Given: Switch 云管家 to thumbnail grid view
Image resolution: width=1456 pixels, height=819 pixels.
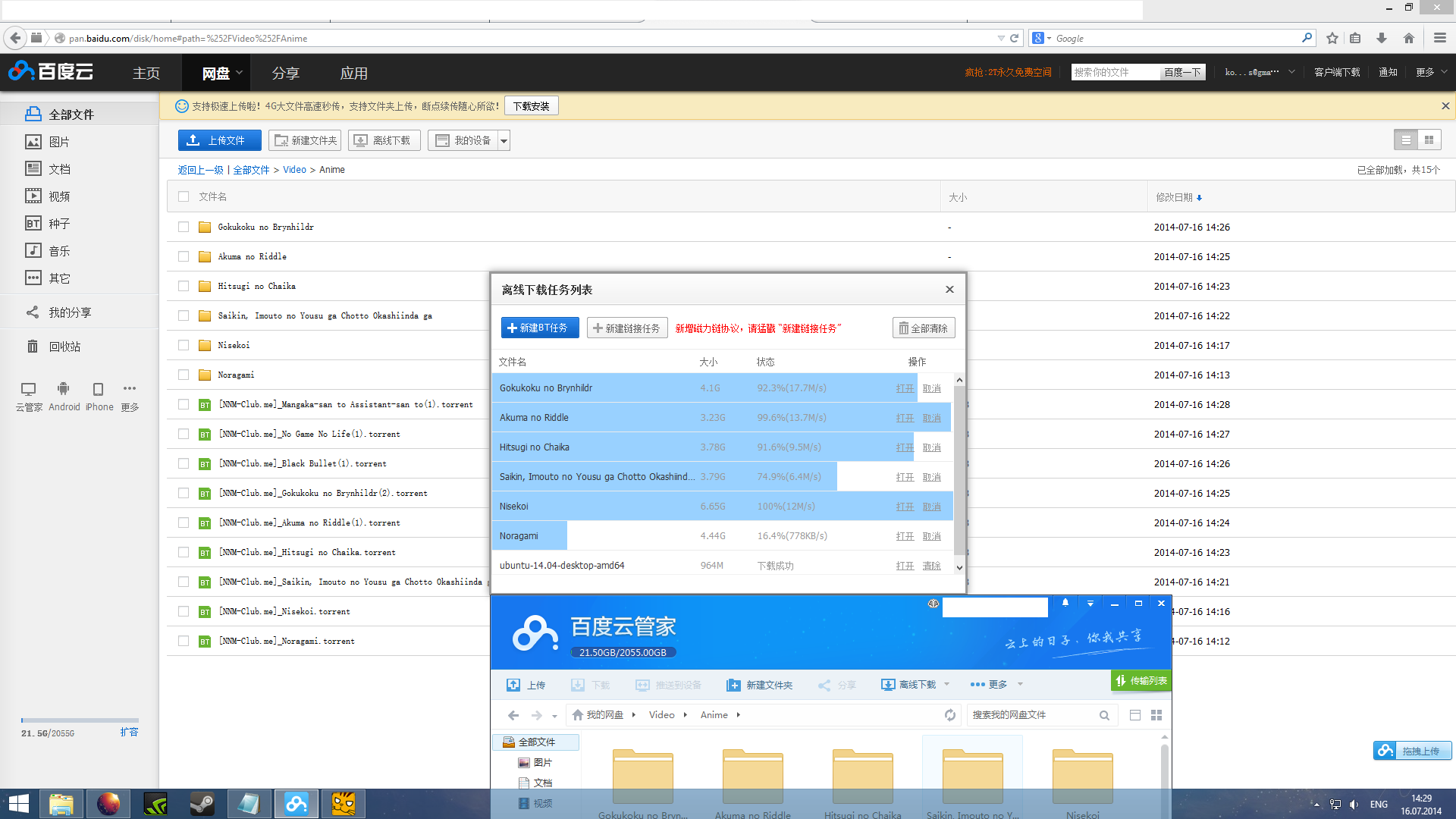Looking at the screenshot, I should click(1156, 715).
